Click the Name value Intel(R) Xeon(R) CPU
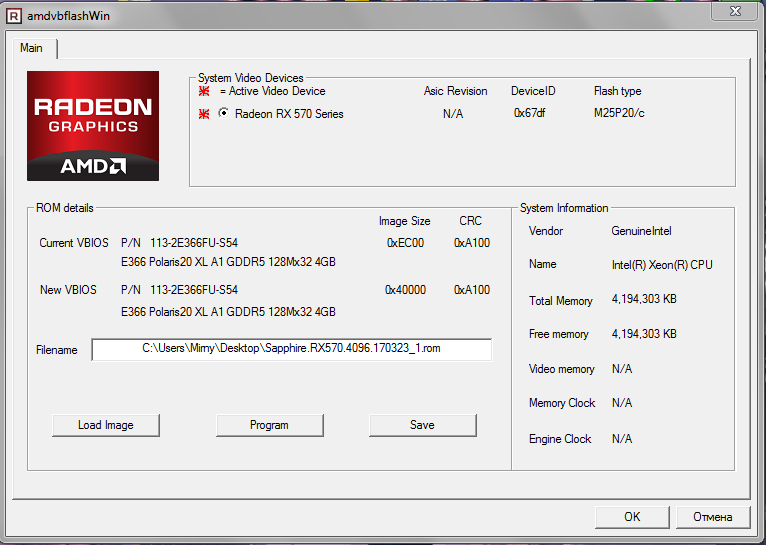Image resolution: width=766 pixels, height=545 pixels. [662, 265]
